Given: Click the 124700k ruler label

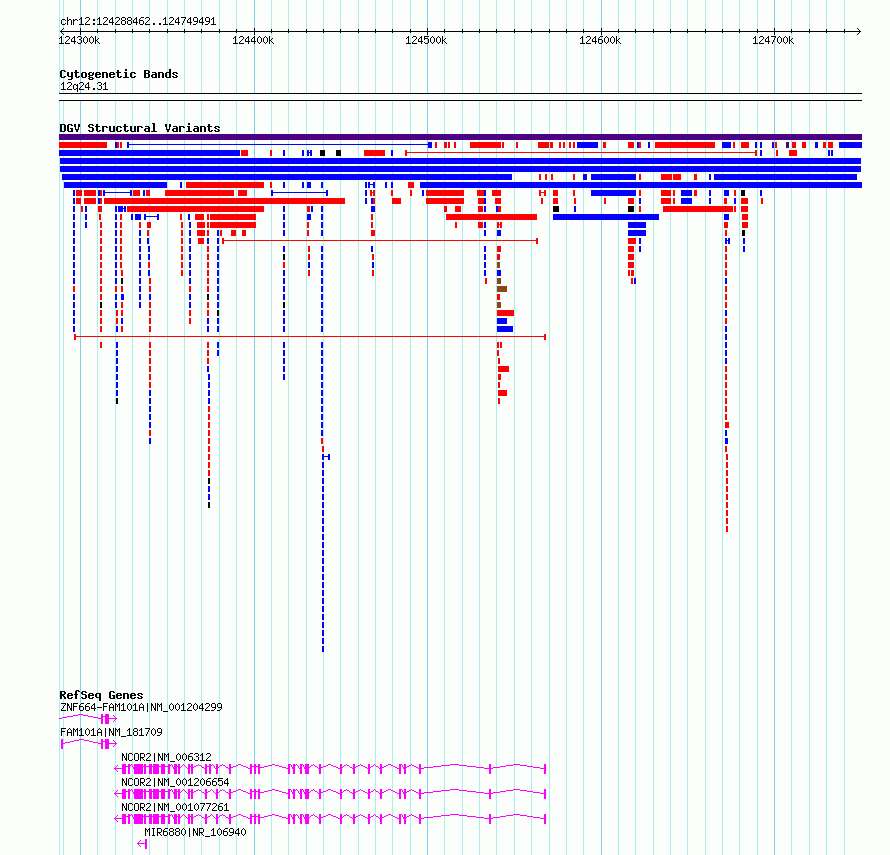Looking at the screenshot, I should 773,40.
